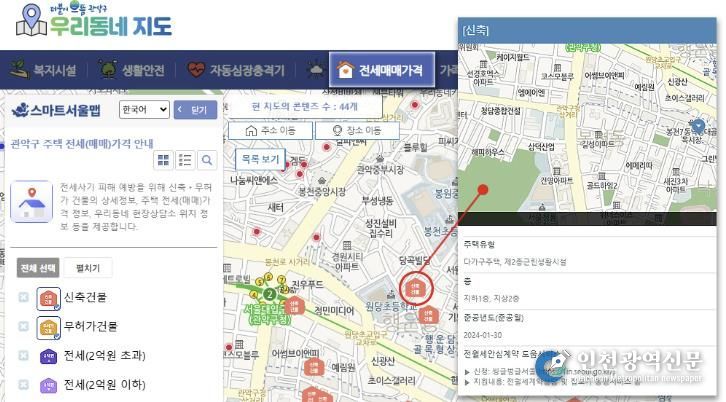Viewport: 726px width, 402px height.
Task: Switch to the 전세매매가격 tab
Action: (382, 70)
